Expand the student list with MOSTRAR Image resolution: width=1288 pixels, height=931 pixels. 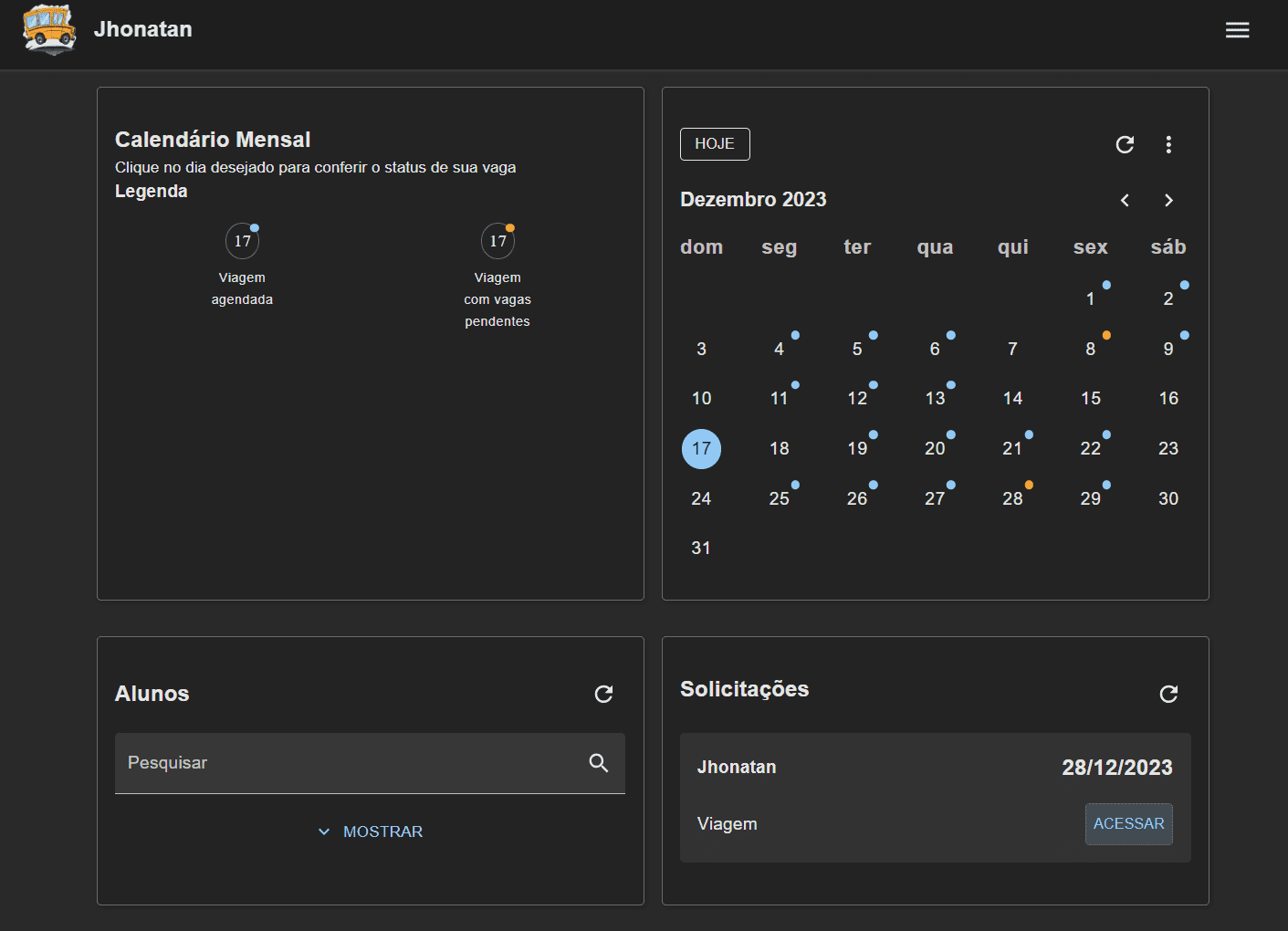[371, 832]
